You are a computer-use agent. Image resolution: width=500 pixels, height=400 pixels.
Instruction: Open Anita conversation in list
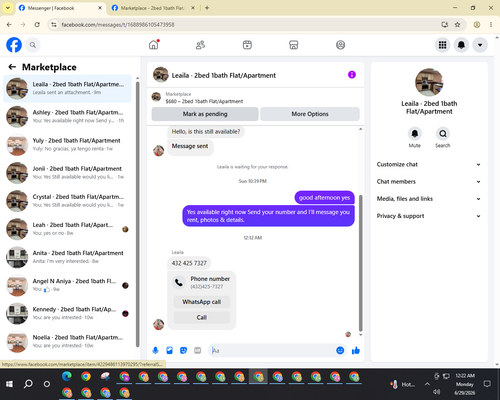point(67,257)
